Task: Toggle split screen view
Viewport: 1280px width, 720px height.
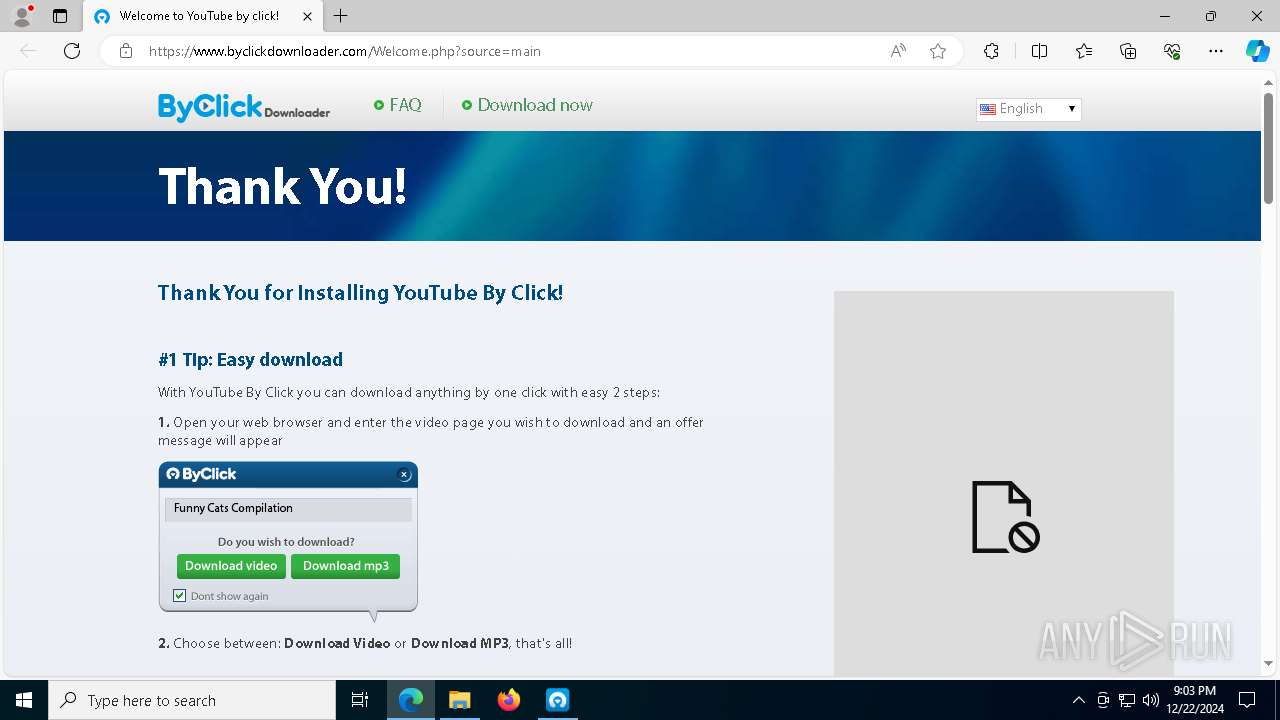Action: (x=1039, y=51)
